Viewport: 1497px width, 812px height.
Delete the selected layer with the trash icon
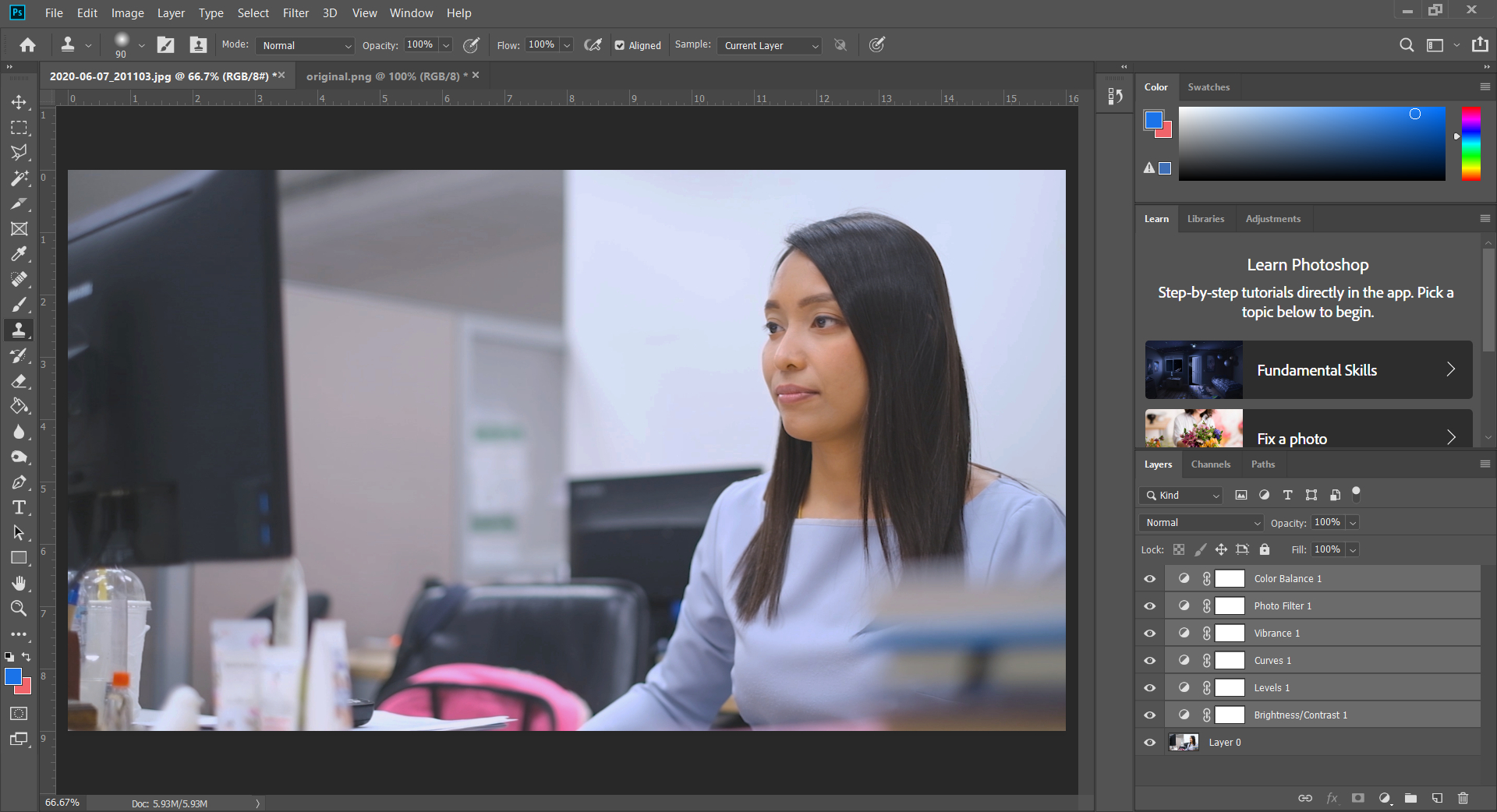(x=1462, y=798)
